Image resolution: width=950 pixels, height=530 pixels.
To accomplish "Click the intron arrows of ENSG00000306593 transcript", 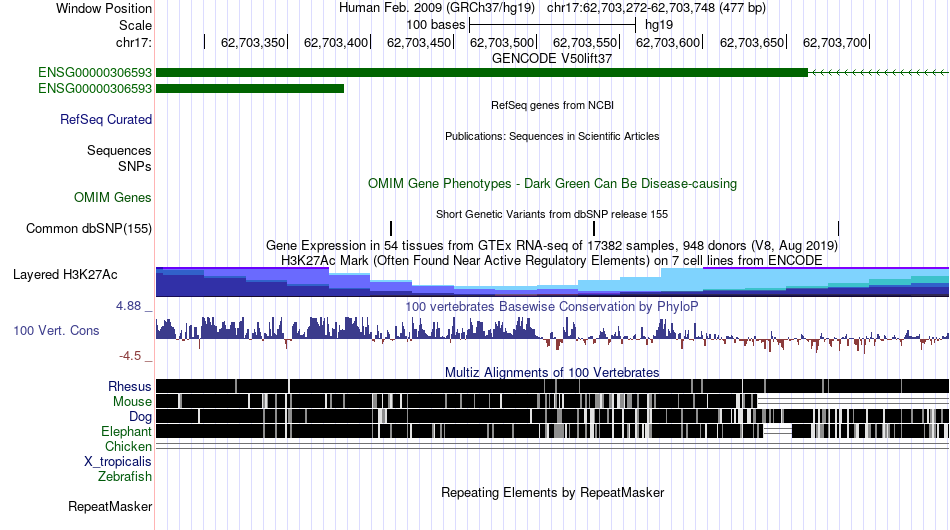I will point(879,73).
